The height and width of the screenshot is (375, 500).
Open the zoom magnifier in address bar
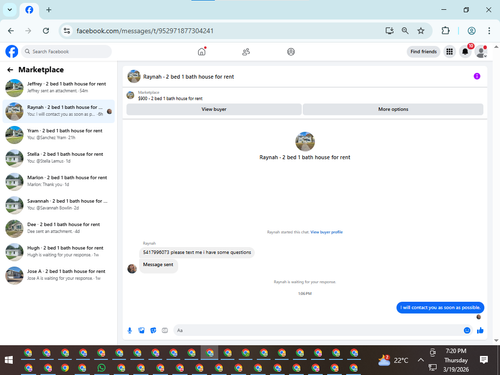point(405,31)
